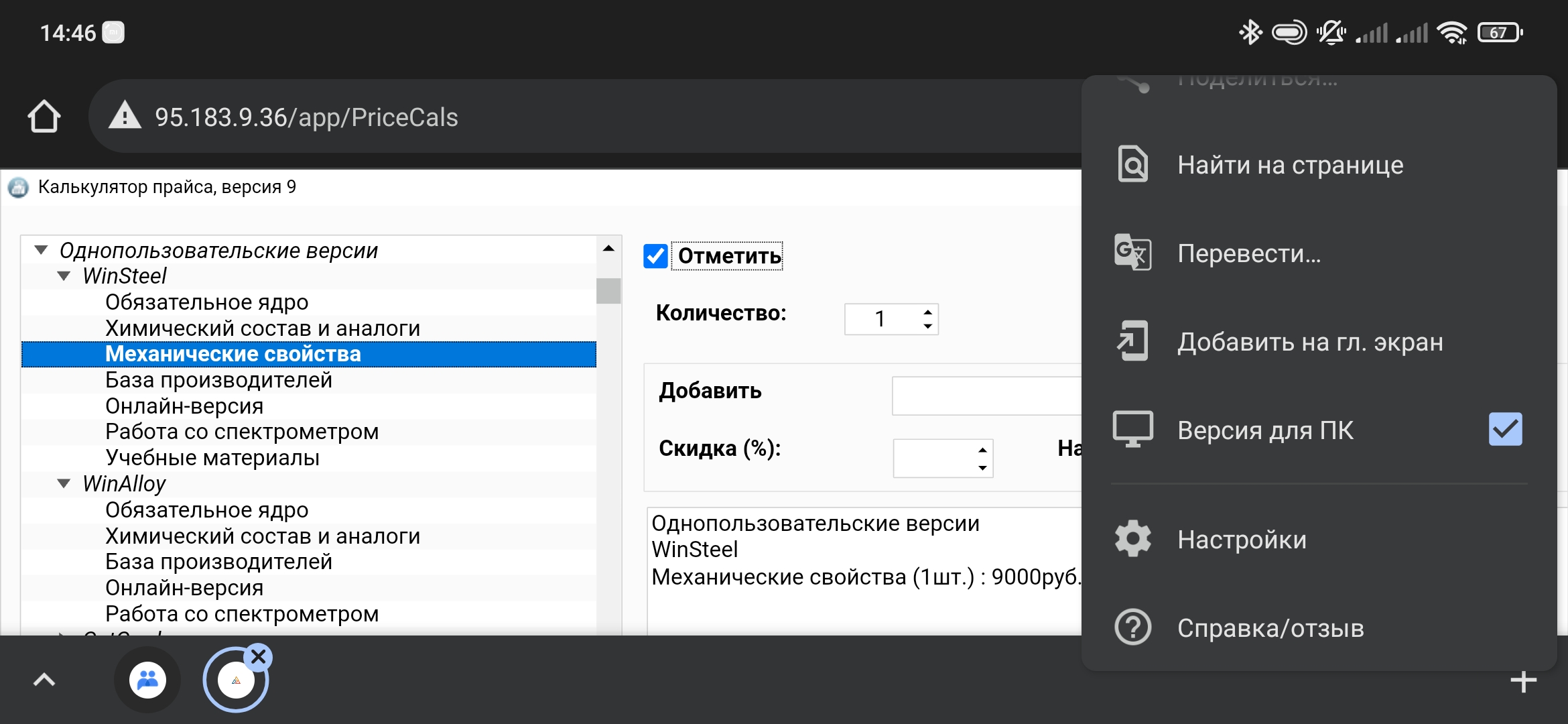Click the Settings gear icon

[1132, 539]
